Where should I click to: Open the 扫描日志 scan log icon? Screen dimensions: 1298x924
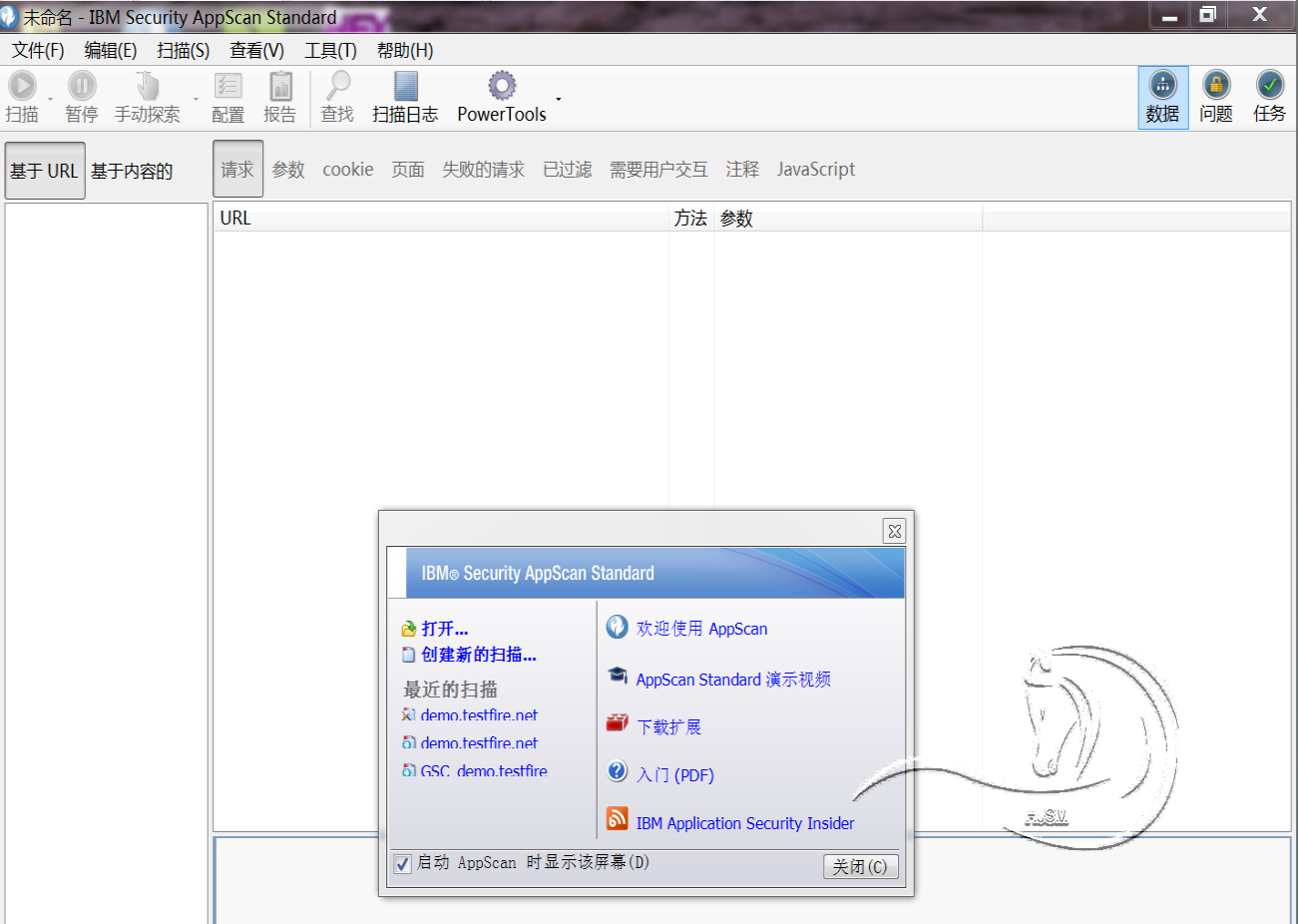(x=406, y=86)
